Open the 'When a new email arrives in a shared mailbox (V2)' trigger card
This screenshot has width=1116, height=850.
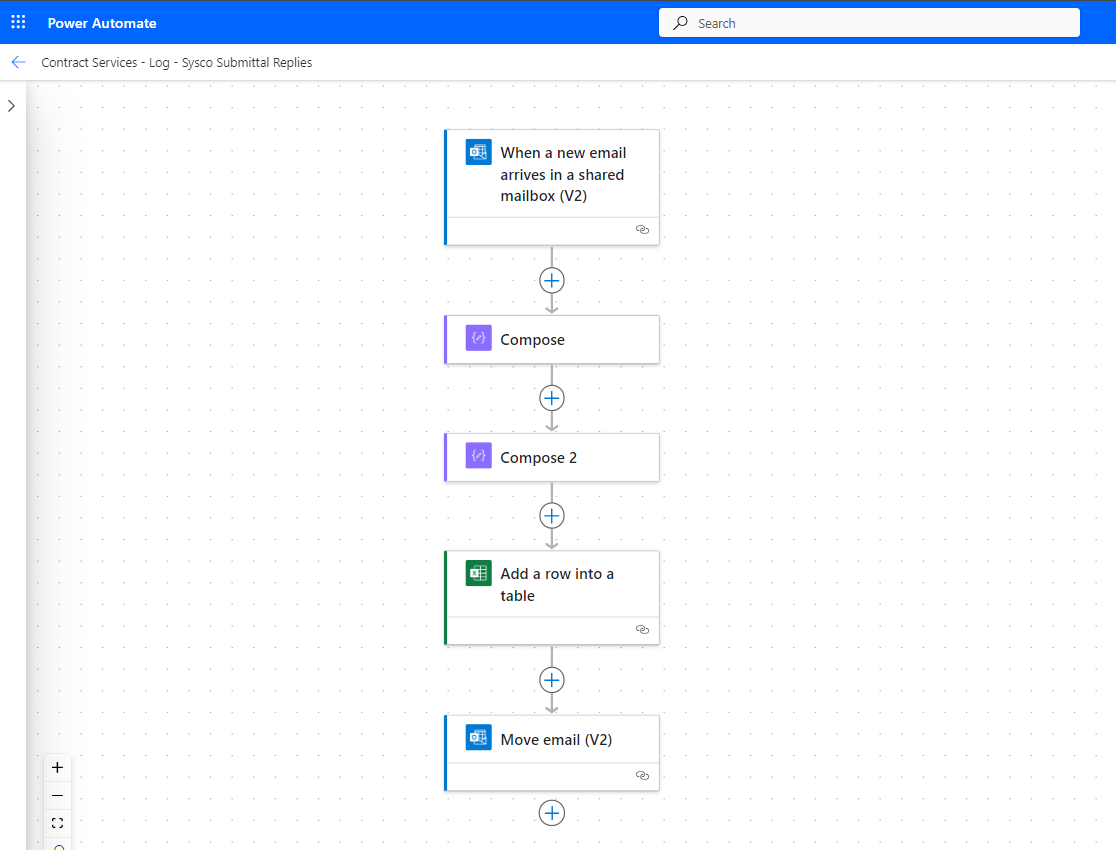(552, 187)
